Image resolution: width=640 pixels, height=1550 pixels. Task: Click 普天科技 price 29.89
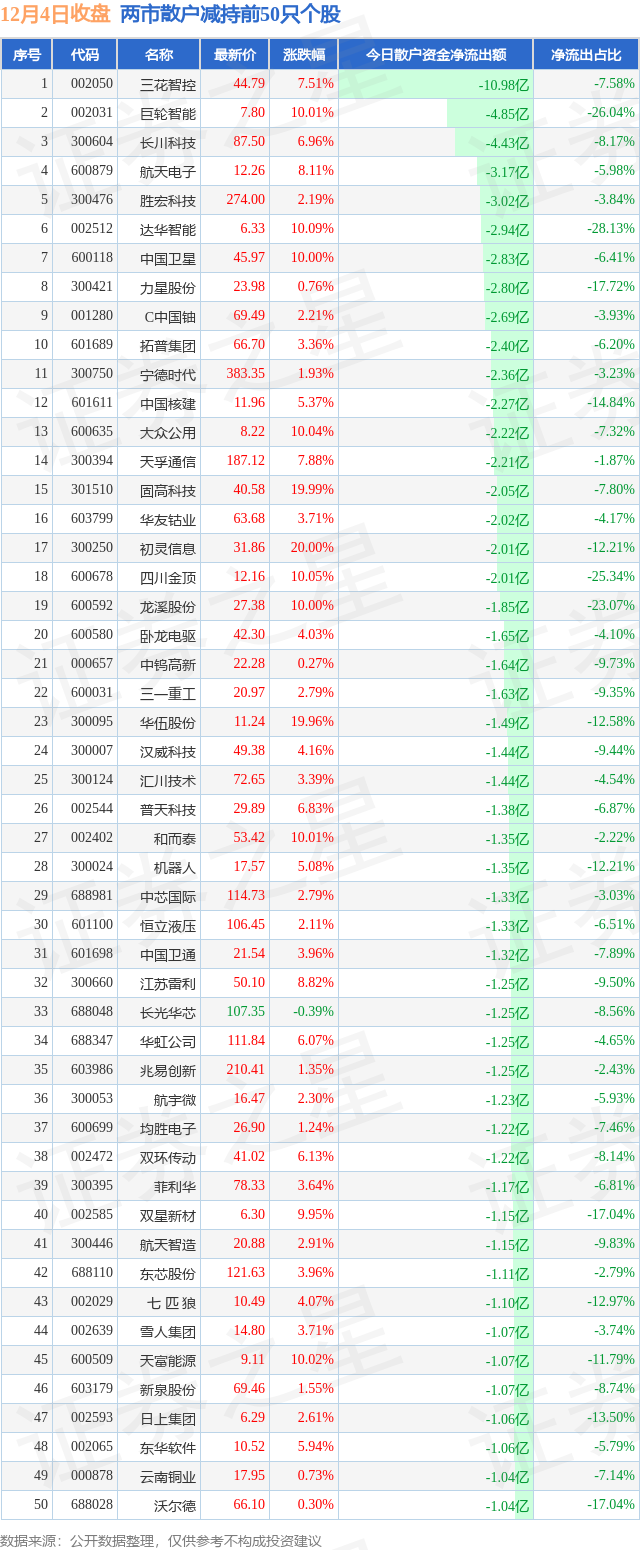tap(249, 809)
